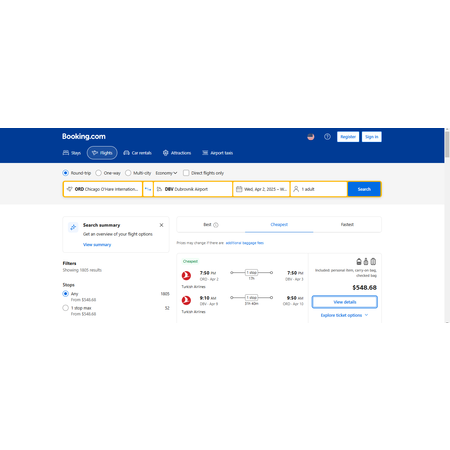Viewport: 450px width, 450px height.
Task: Click the Turkish Airlines logo on outbound flight
Action: [x=186, y=276]
